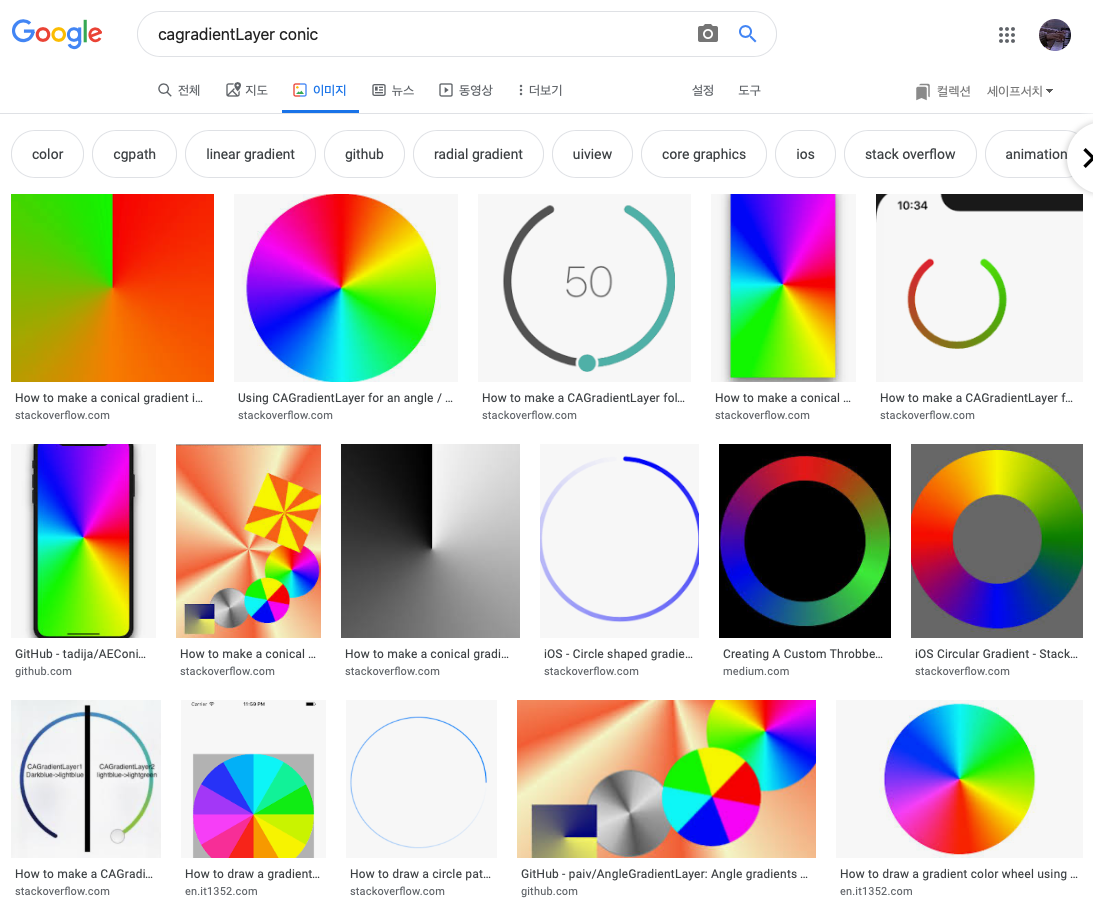The width and height of the screenshot is (1093, 904).
Task: Open the iPhone mockup rainbow gradient image
Action: pos(84,541)
